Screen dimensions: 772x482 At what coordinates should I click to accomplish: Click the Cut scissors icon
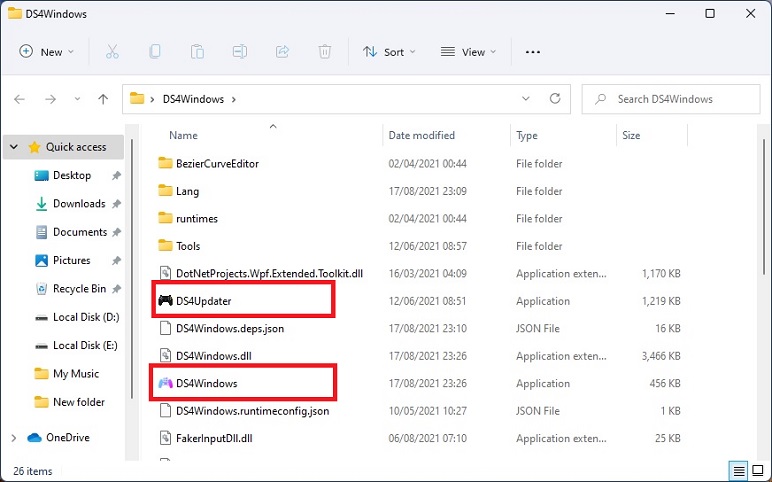click(112, 52)
